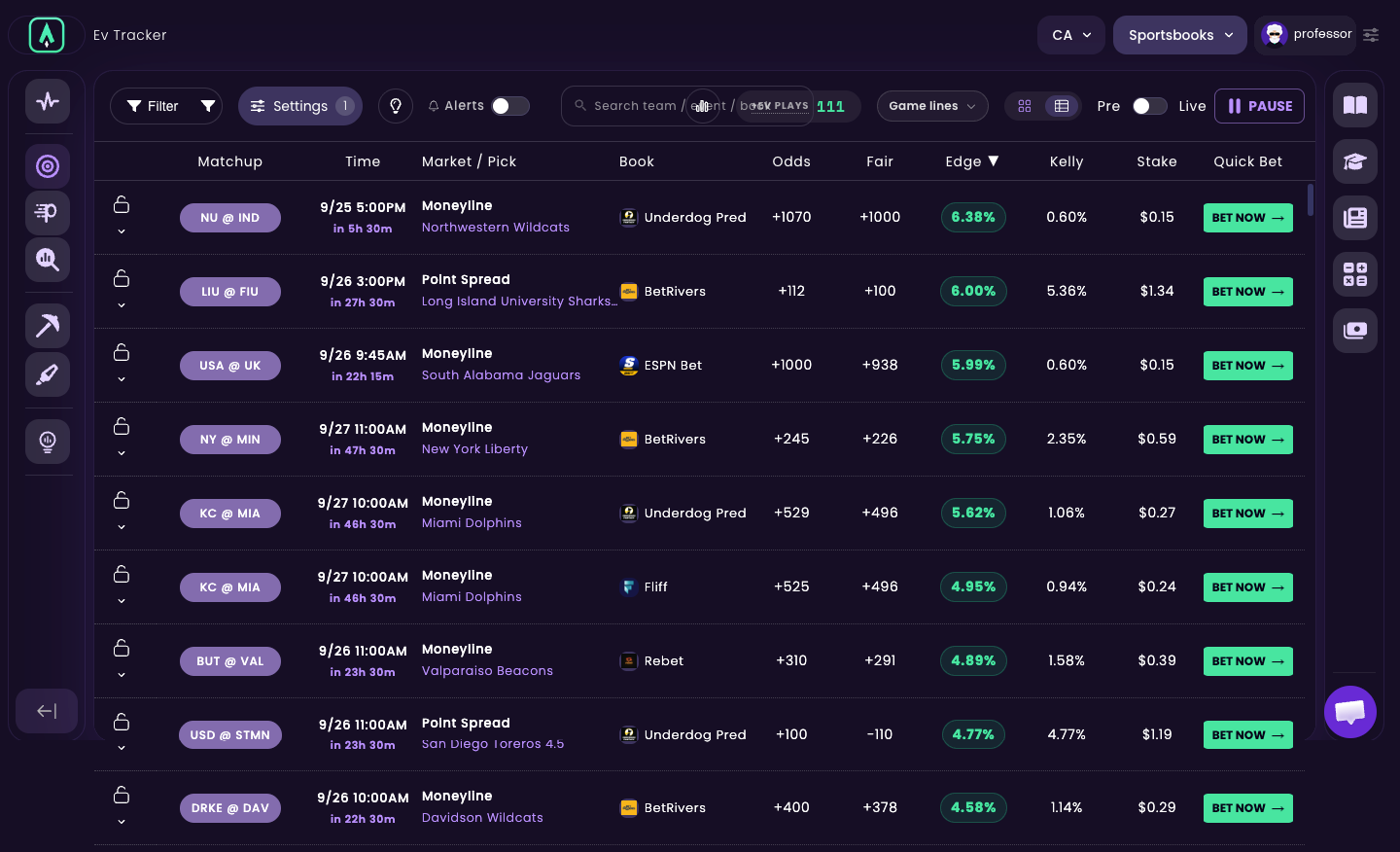
Task: Open the Game lines dropdown
Action: coord(932,106)
